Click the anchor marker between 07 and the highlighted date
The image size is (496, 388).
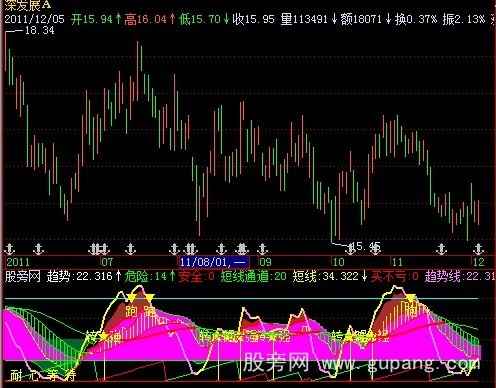[x=130, y=249]
